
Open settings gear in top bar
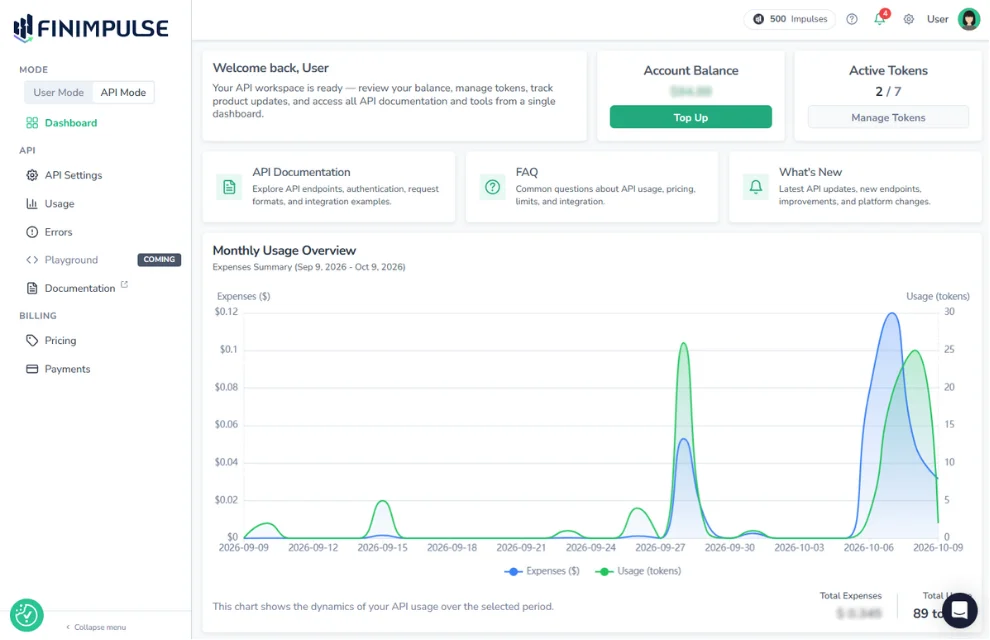(x=909, y=19)
